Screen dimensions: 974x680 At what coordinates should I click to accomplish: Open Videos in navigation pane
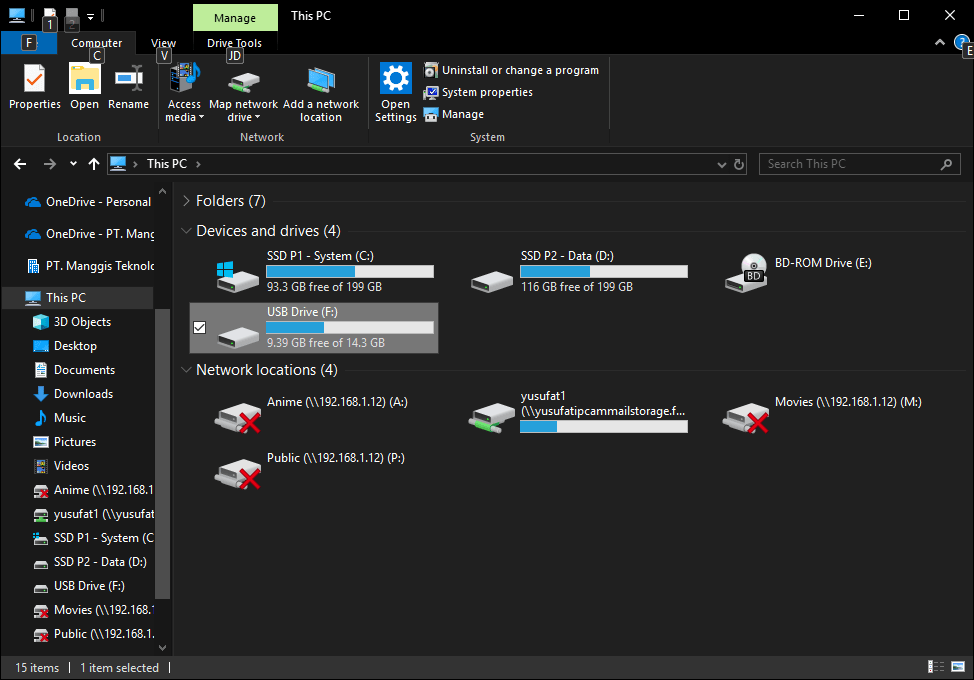(x=61, y=466)
